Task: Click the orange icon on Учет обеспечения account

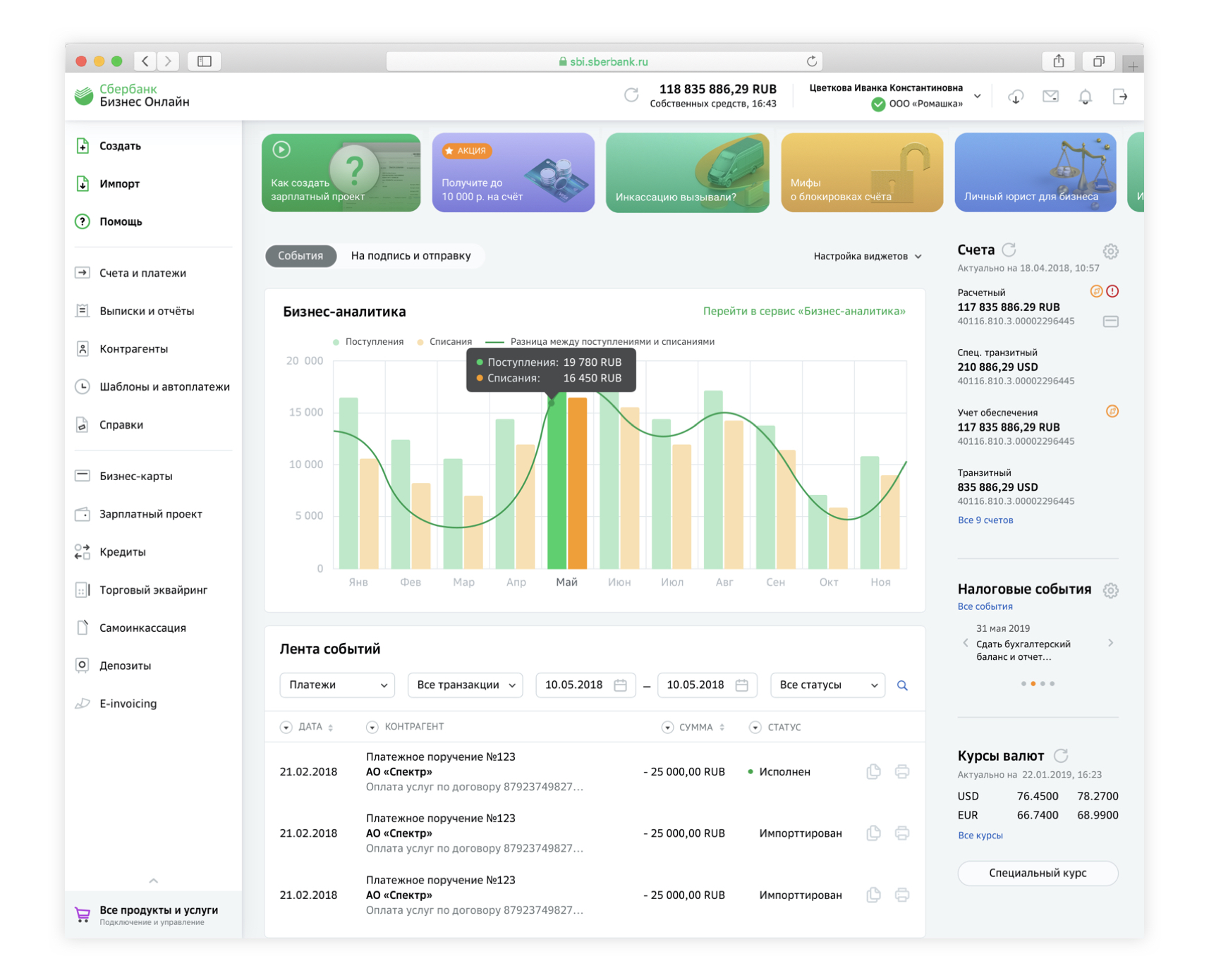Action: point(1112,412)
